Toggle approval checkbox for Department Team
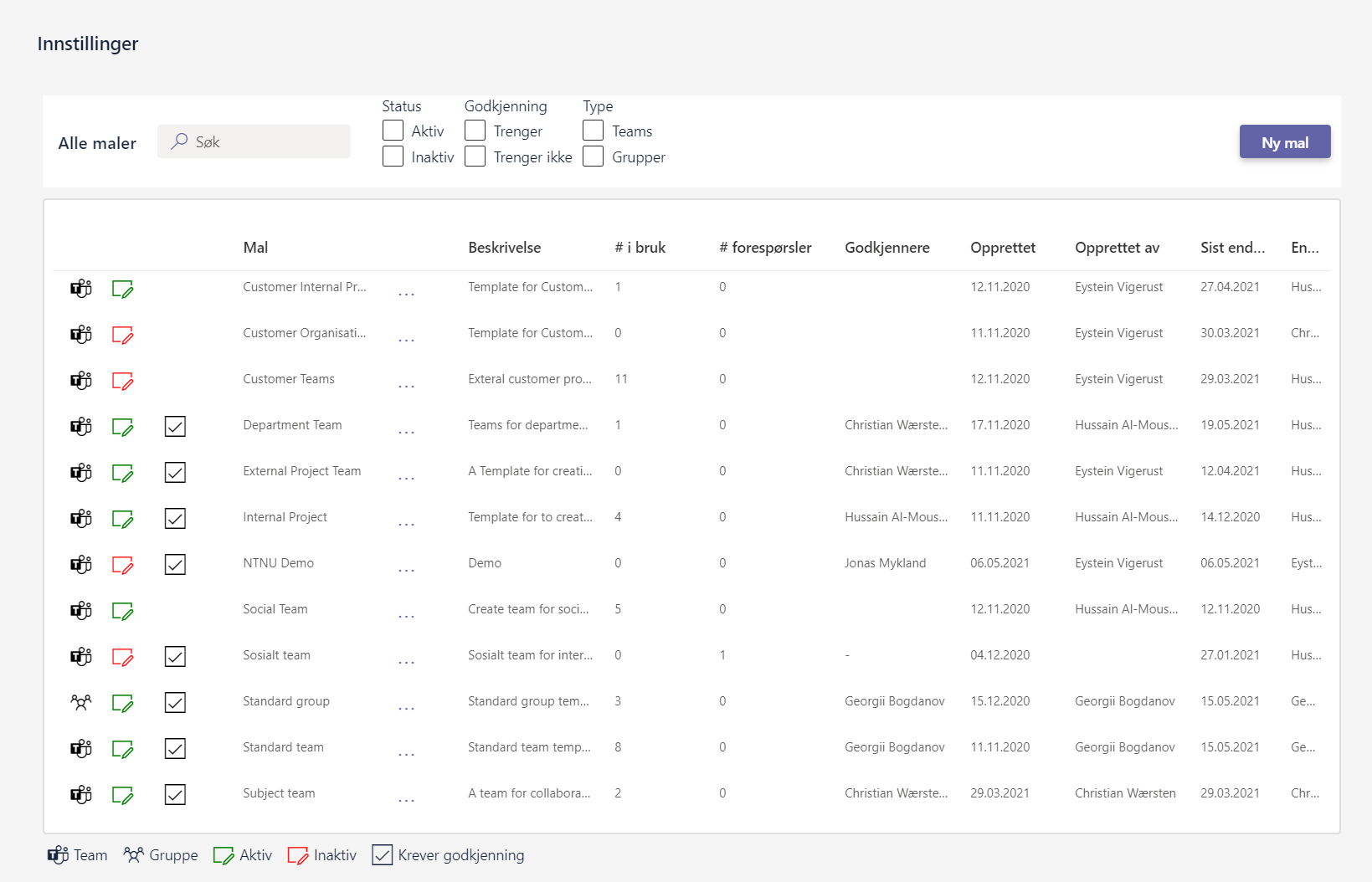The width and height of the screenshot is (1372, 882). tap(175, 427)
